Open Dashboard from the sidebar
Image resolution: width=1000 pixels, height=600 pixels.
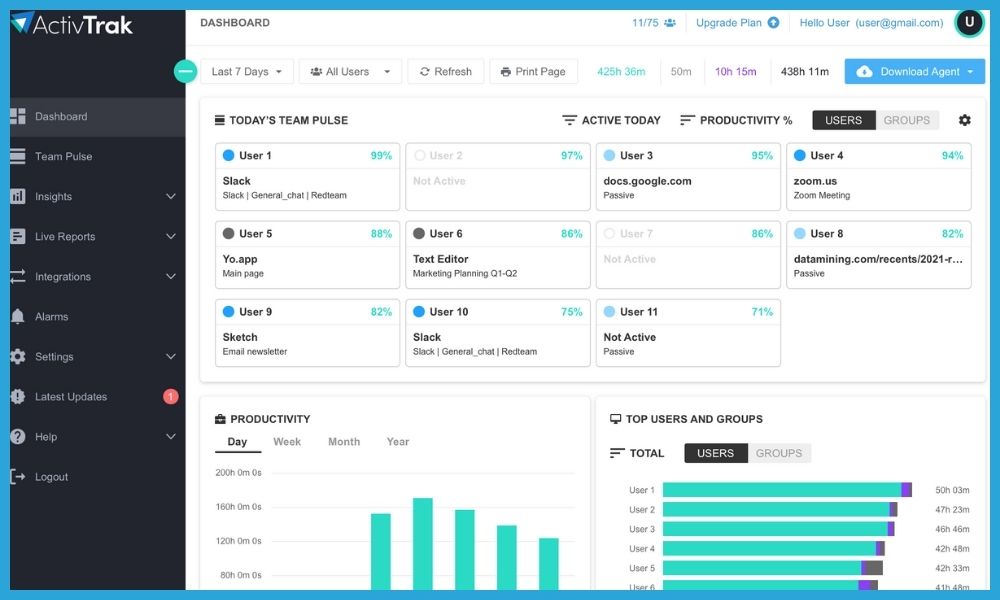click(x=98, y=117)
